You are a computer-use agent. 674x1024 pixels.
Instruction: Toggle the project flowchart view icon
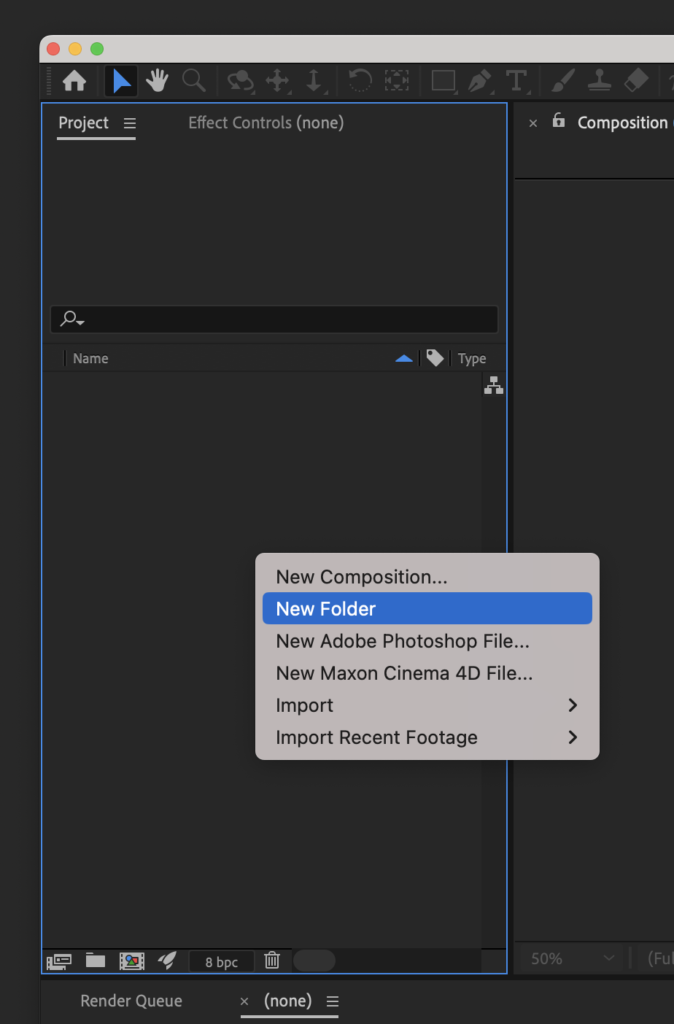pyautogui.click(x=493, y=386)
